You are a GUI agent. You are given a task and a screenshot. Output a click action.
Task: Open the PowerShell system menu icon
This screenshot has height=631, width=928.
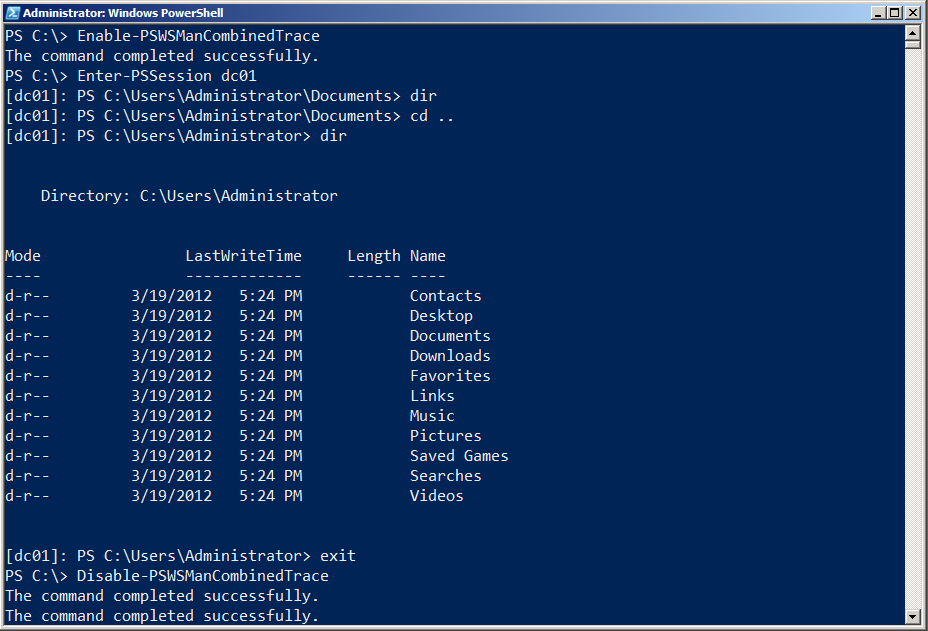(x=12, y=12)
